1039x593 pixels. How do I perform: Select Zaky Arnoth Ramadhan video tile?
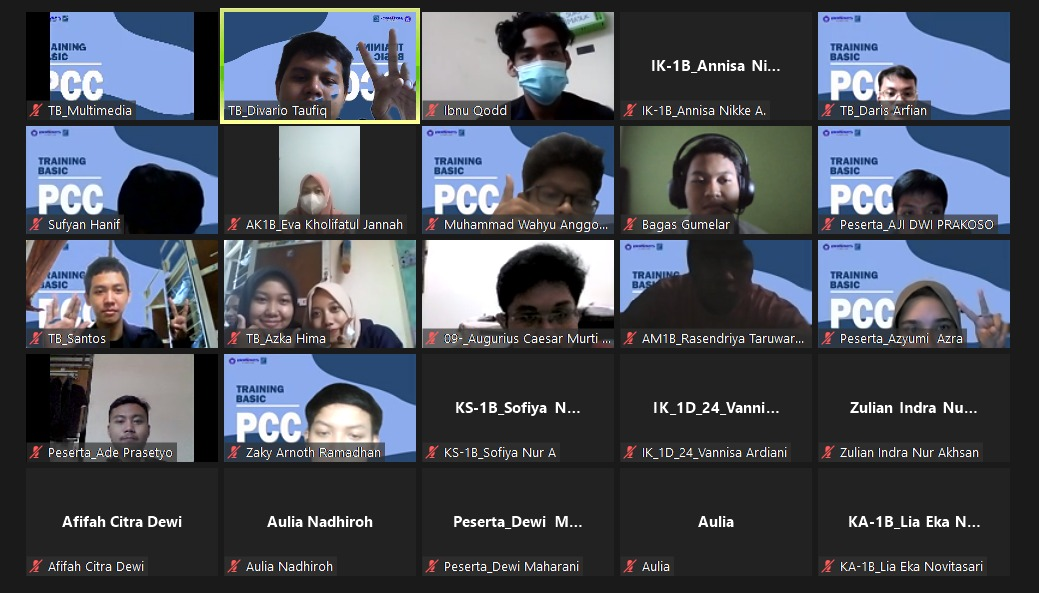coord(320,407)
